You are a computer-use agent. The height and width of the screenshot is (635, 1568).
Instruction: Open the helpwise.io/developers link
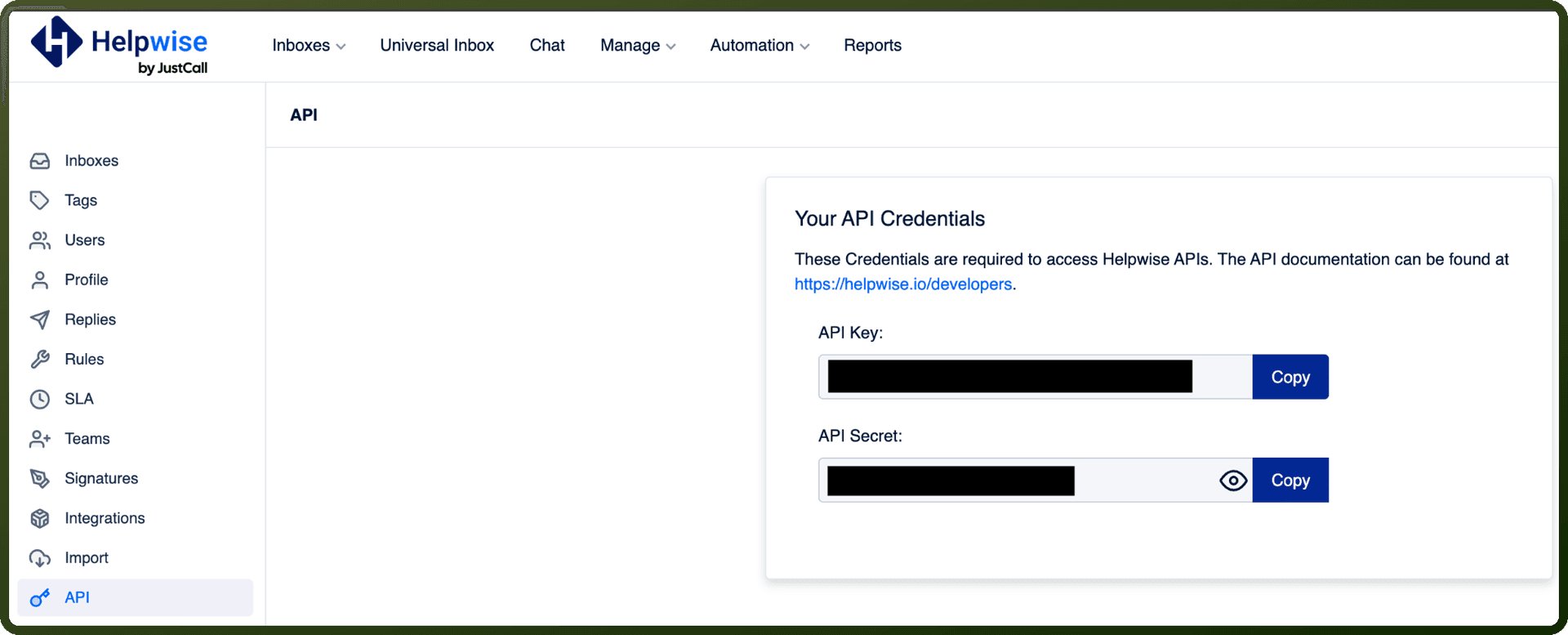903,284
